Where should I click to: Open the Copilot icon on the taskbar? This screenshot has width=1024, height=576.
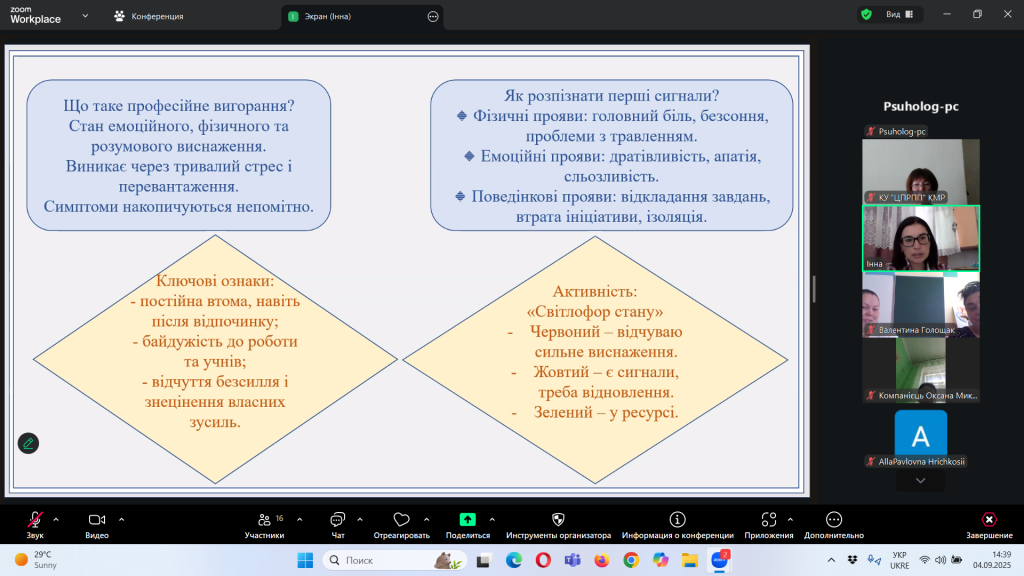(x=660, y=560)
